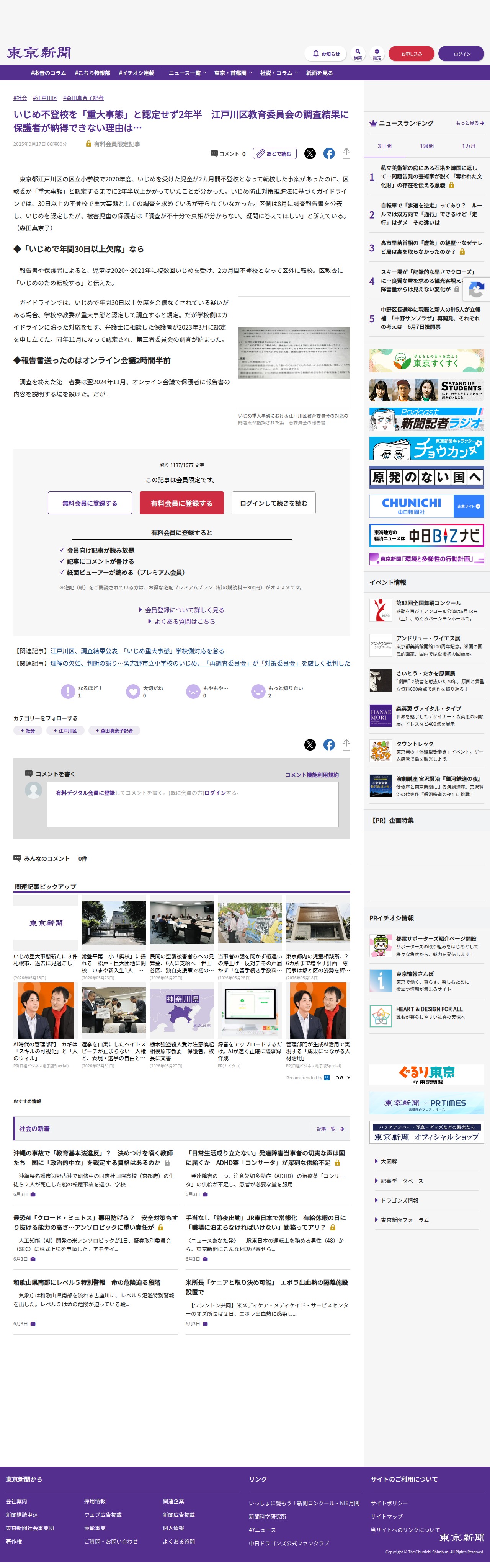The image size is (490, 1568).
Task: Open #こちら特報部 in nav bar
Action: (x=93, y=73)
